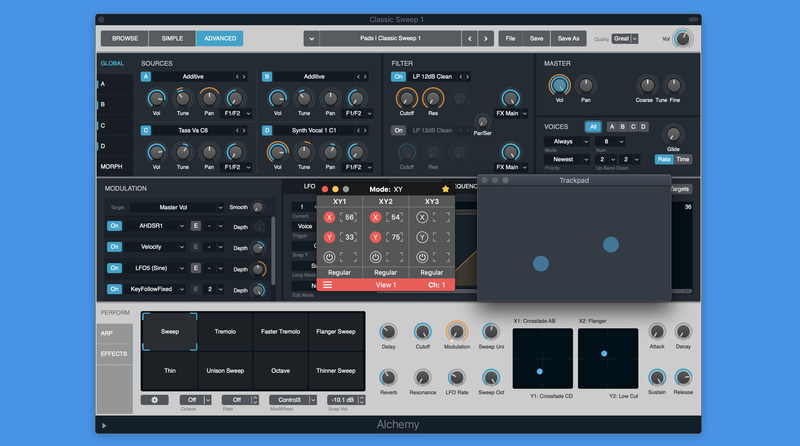
Task: Open the Octave Off dropdown
Action: (195, 400)
